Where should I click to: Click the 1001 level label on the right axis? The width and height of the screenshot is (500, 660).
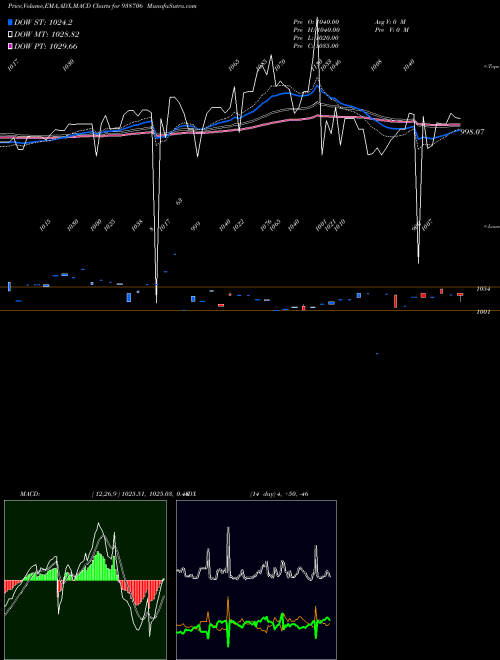click(x=483, y=312)
